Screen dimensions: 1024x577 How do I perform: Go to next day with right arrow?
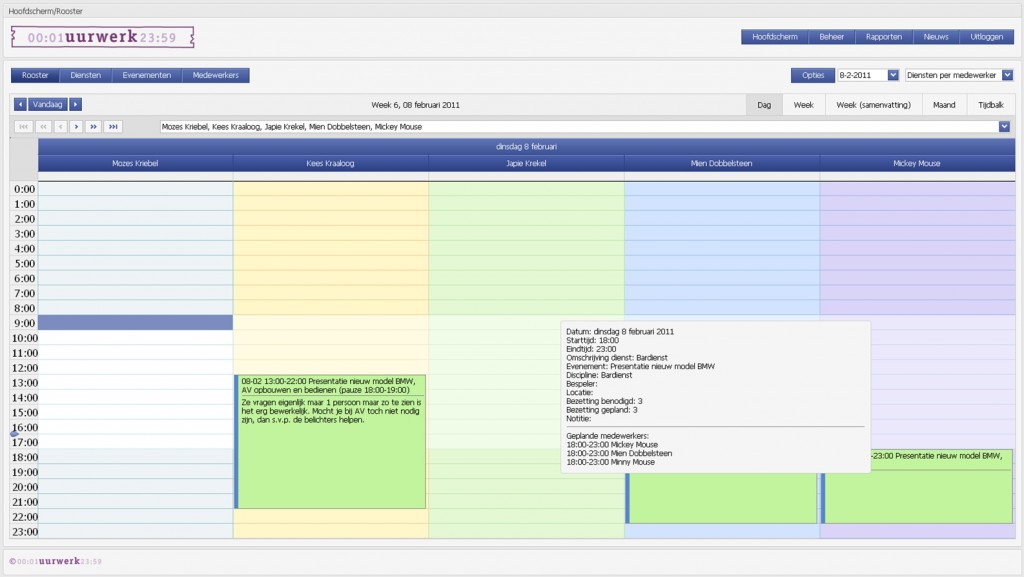click(76, 104)
